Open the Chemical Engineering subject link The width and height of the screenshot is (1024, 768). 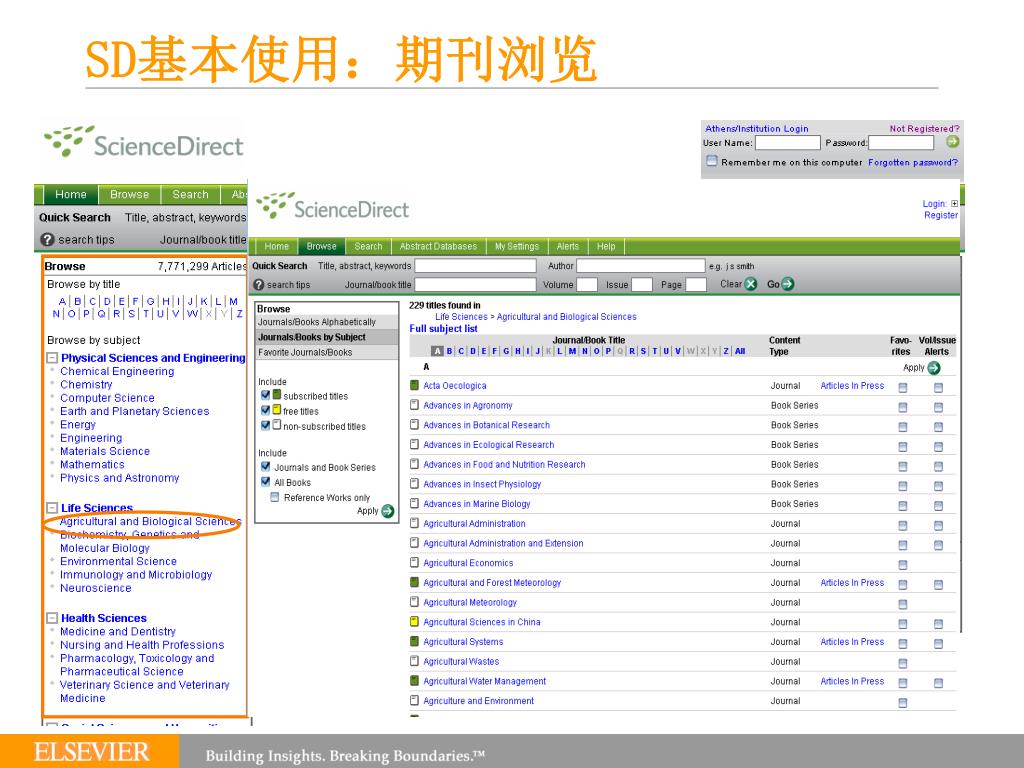[x=117, y=372]
